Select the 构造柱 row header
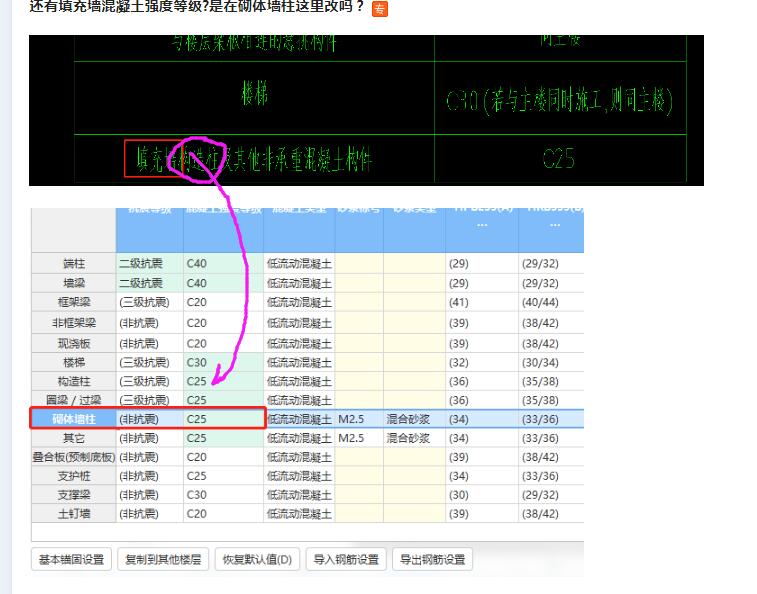 (74, 381)
